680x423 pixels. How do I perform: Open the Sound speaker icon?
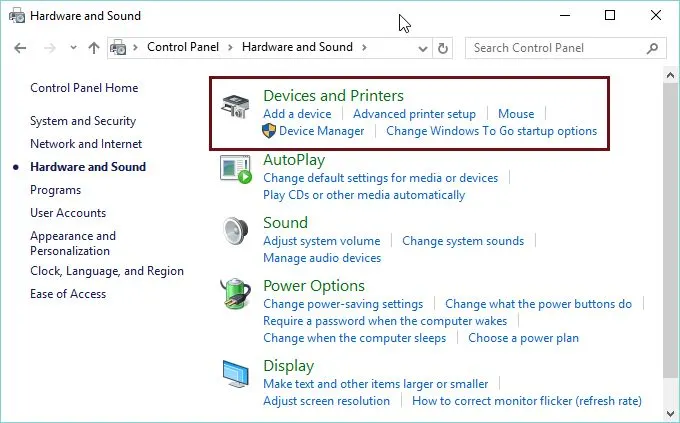[x=235, y=231]
